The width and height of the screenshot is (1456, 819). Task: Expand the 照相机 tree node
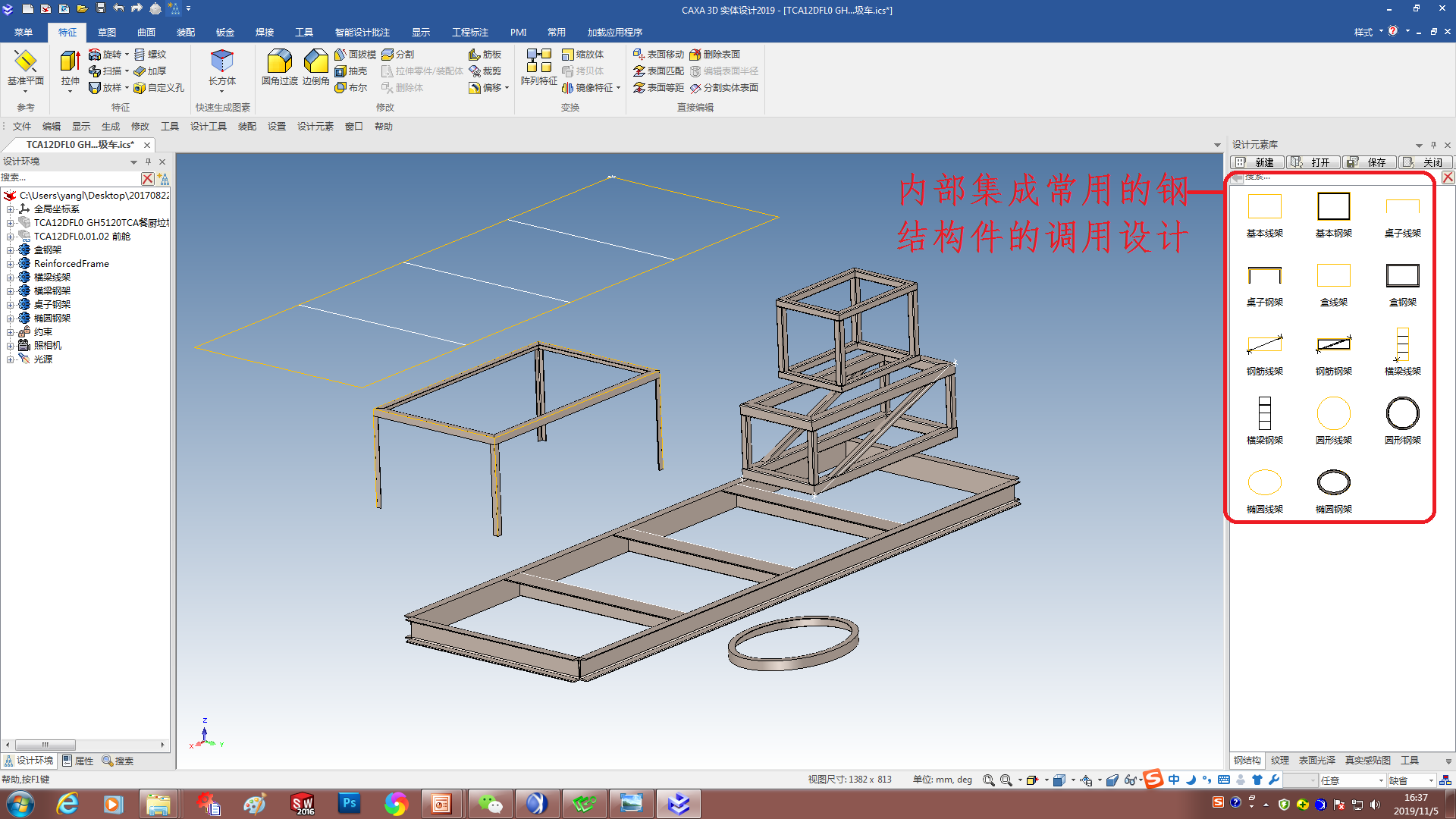pyautogui.click(x=10, y=346)
